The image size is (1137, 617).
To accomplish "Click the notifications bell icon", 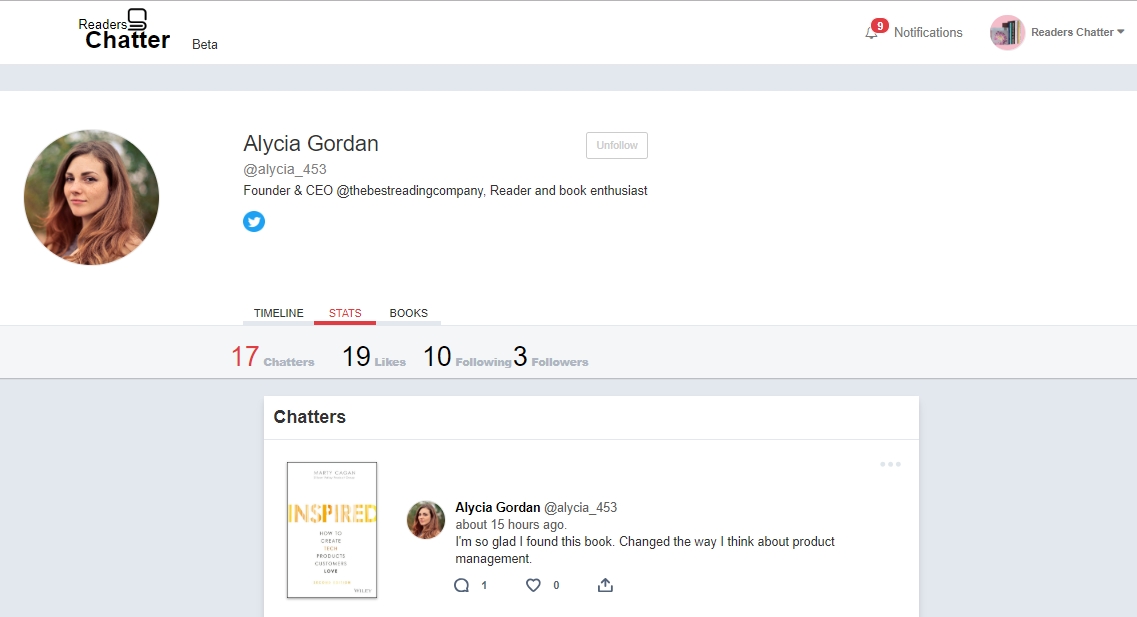I will [x=871, y=33].
